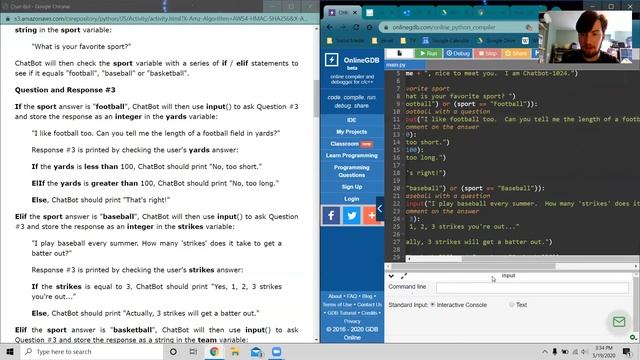Click the browser back arrow in right window
Screen dimensions: 640x360
point(330,27)
